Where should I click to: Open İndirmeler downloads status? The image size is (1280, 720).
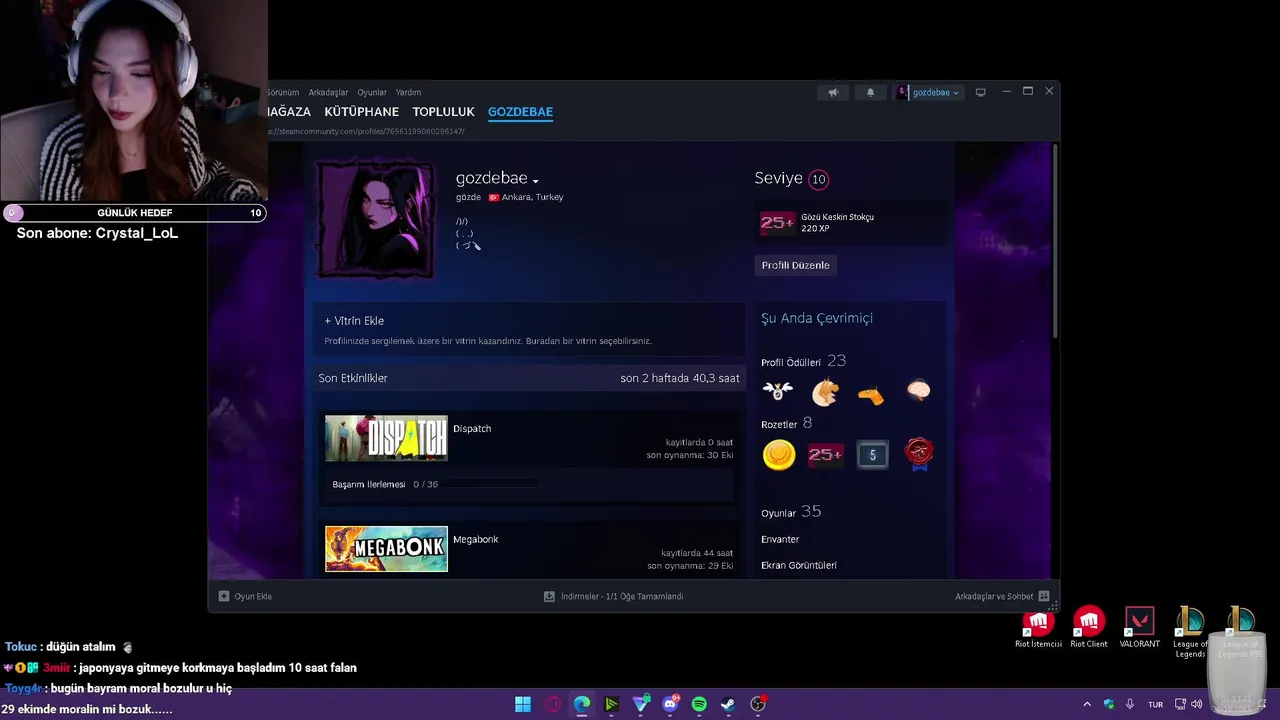(613, 596)
